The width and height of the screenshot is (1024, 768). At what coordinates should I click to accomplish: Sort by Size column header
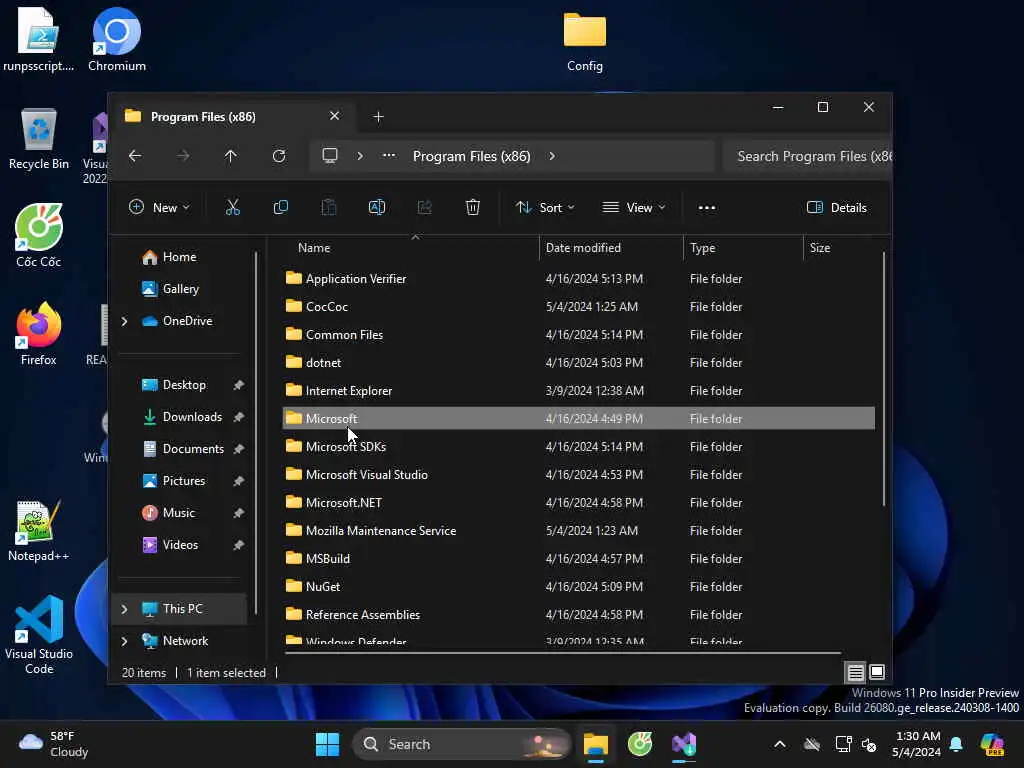coord(840,248)
